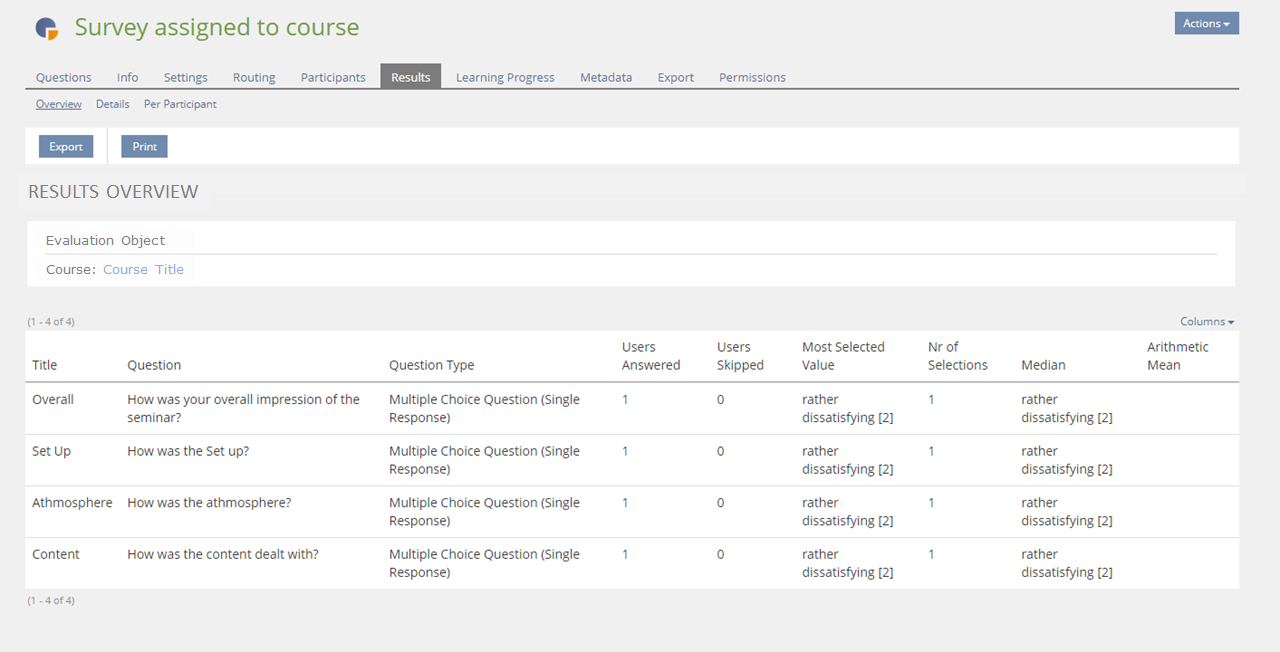This screenshot has width=1280, height=652.
Task: Follow the Course Title link
Action: click(x=143, y=270)
